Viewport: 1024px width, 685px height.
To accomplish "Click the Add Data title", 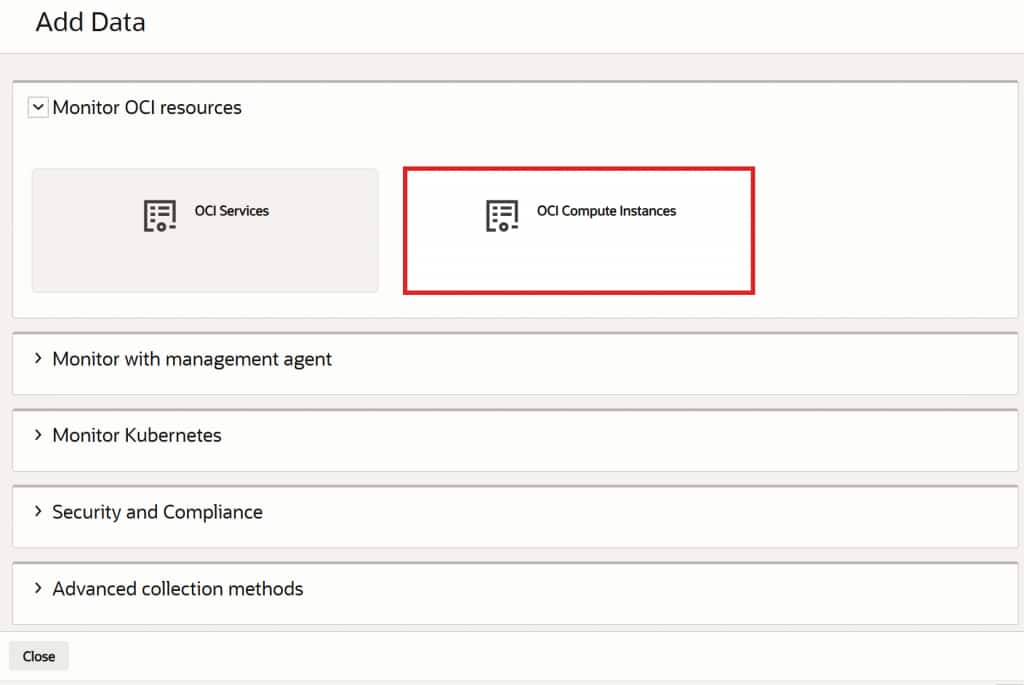I will [91, 22].
